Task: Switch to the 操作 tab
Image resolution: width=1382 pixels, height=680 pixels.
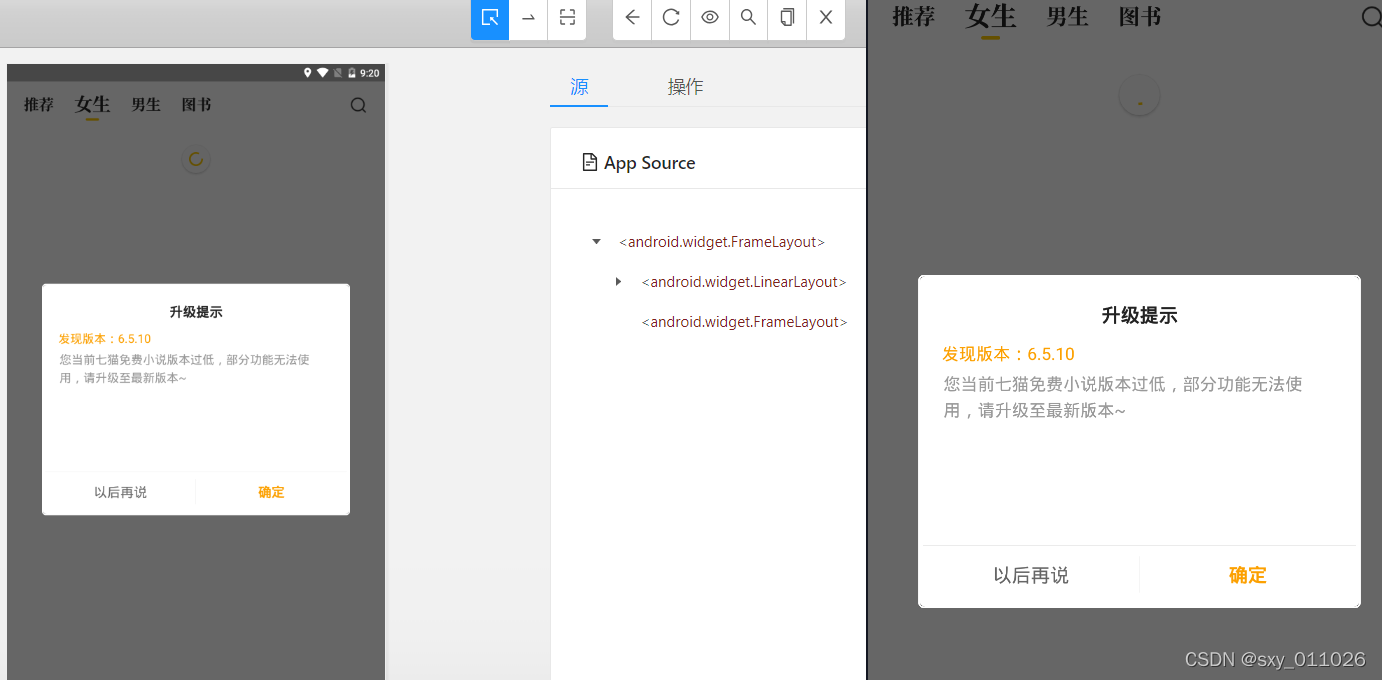Action: (685, 87)
